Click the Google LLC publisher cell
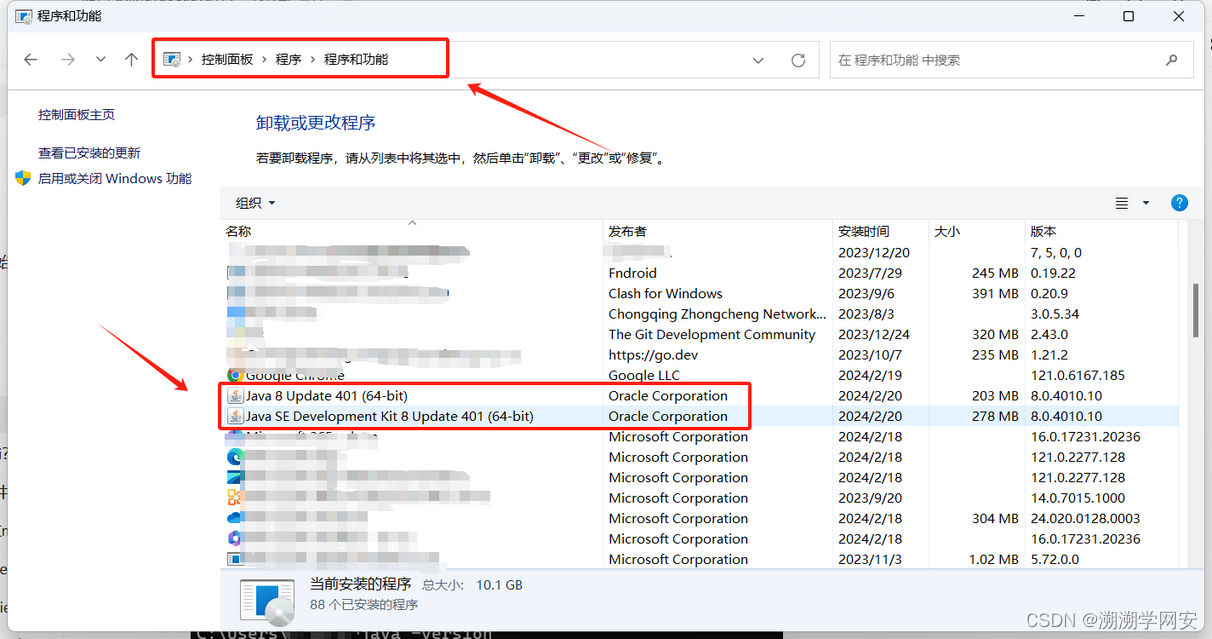 pyautogui.click(x=644, y=375)
